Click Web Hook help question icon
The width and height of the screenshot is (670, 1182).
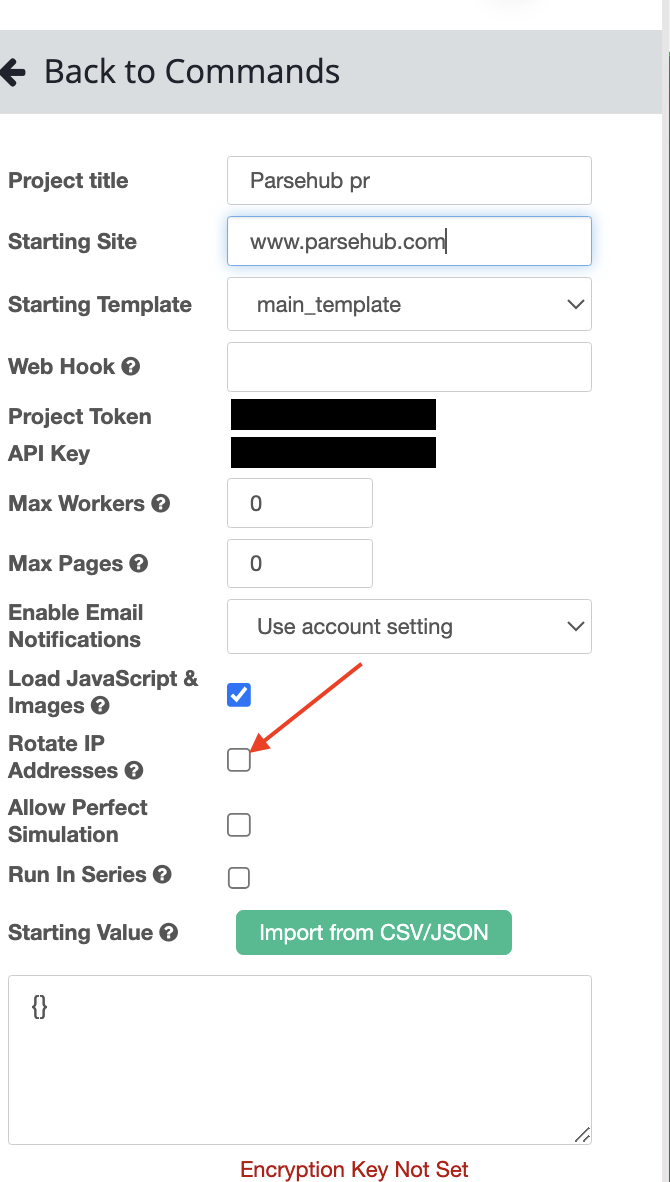pyautogui.click(x=131, y=367)
